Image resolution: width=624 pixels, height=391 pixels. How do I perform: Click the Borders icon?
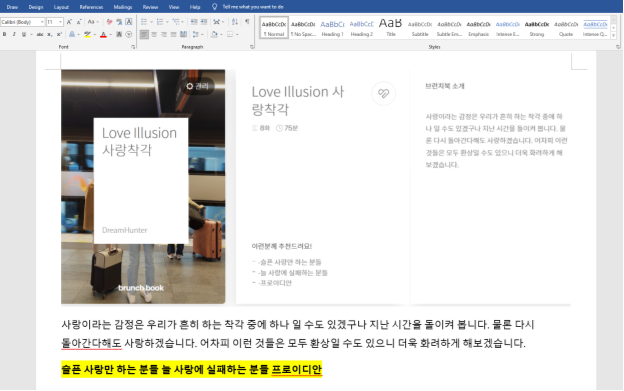(230, 35)
